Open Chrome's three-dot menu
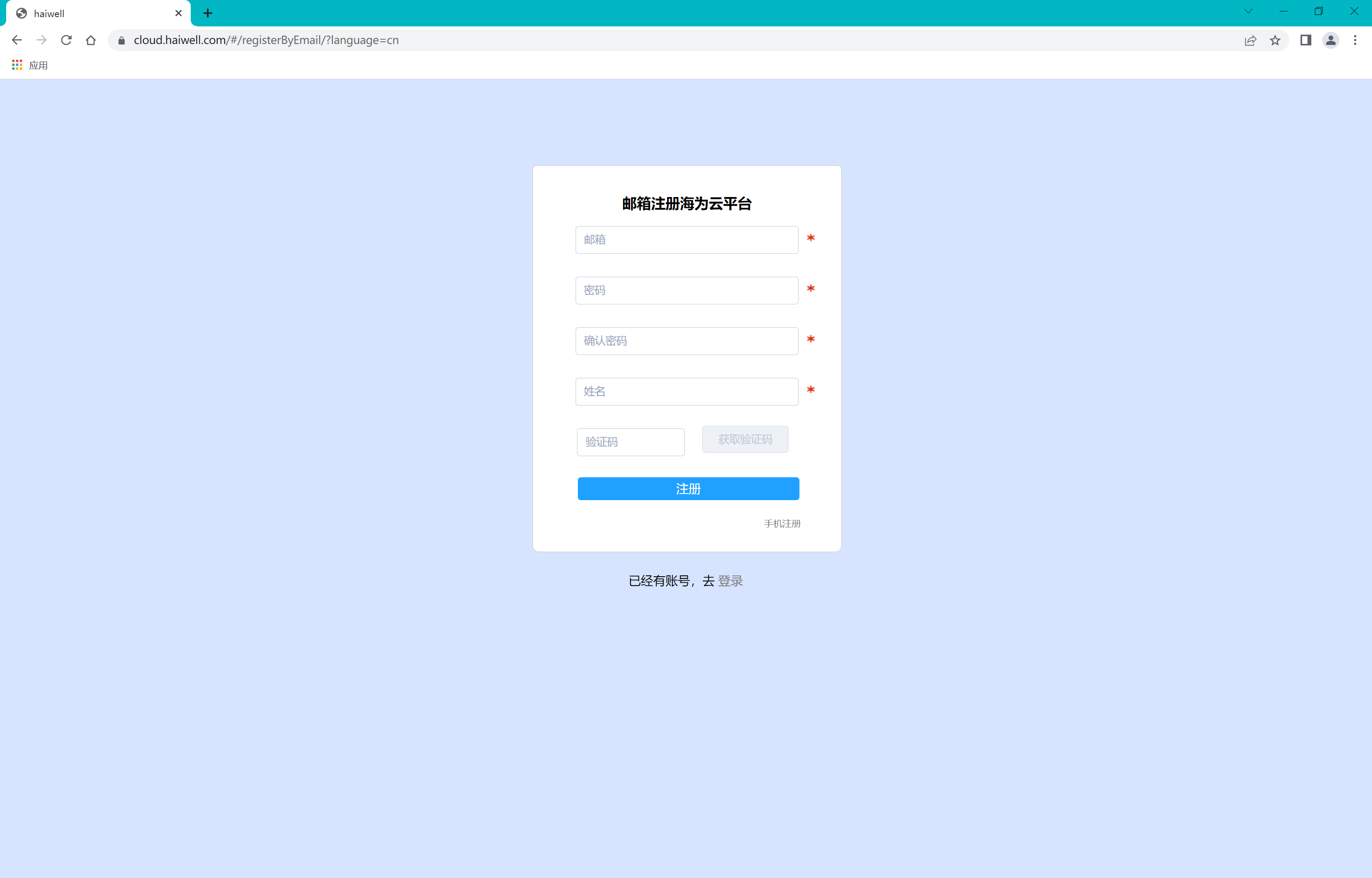 (x=1355, y=40)
